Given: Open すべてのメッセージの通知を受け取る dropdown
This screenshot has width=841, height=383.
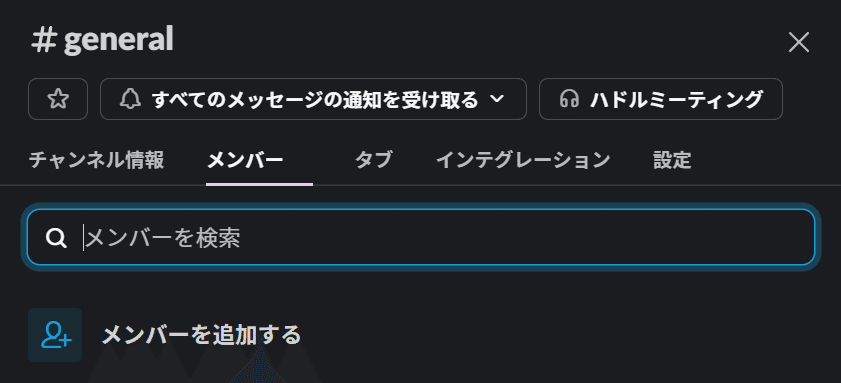Looking at the screenshot, I should 313,99.
